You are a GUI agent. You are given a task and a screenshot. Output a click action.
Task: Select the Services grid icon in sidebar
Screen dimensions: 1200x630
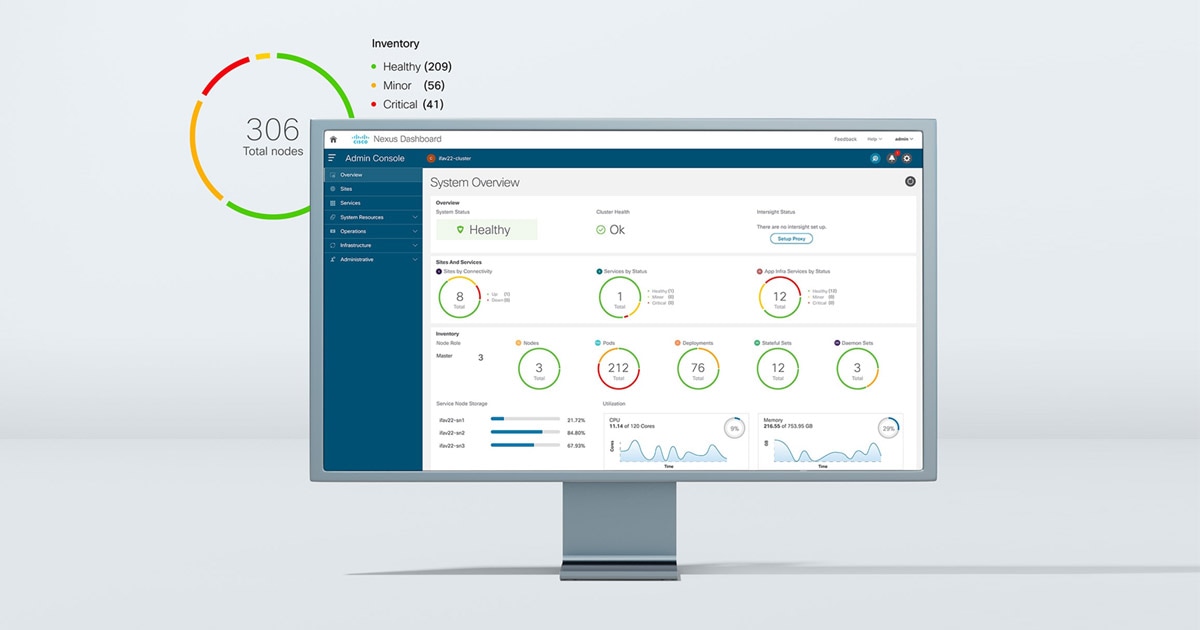click(x=332, y=203)
